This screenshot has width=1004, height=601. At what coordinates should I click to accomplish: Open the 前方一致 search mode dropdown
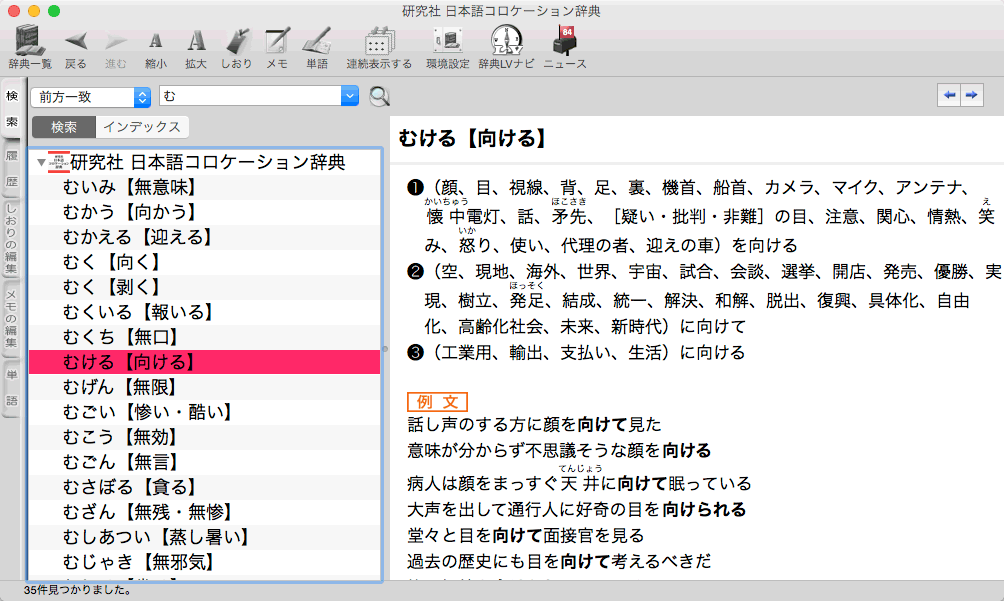click(90, 96)
